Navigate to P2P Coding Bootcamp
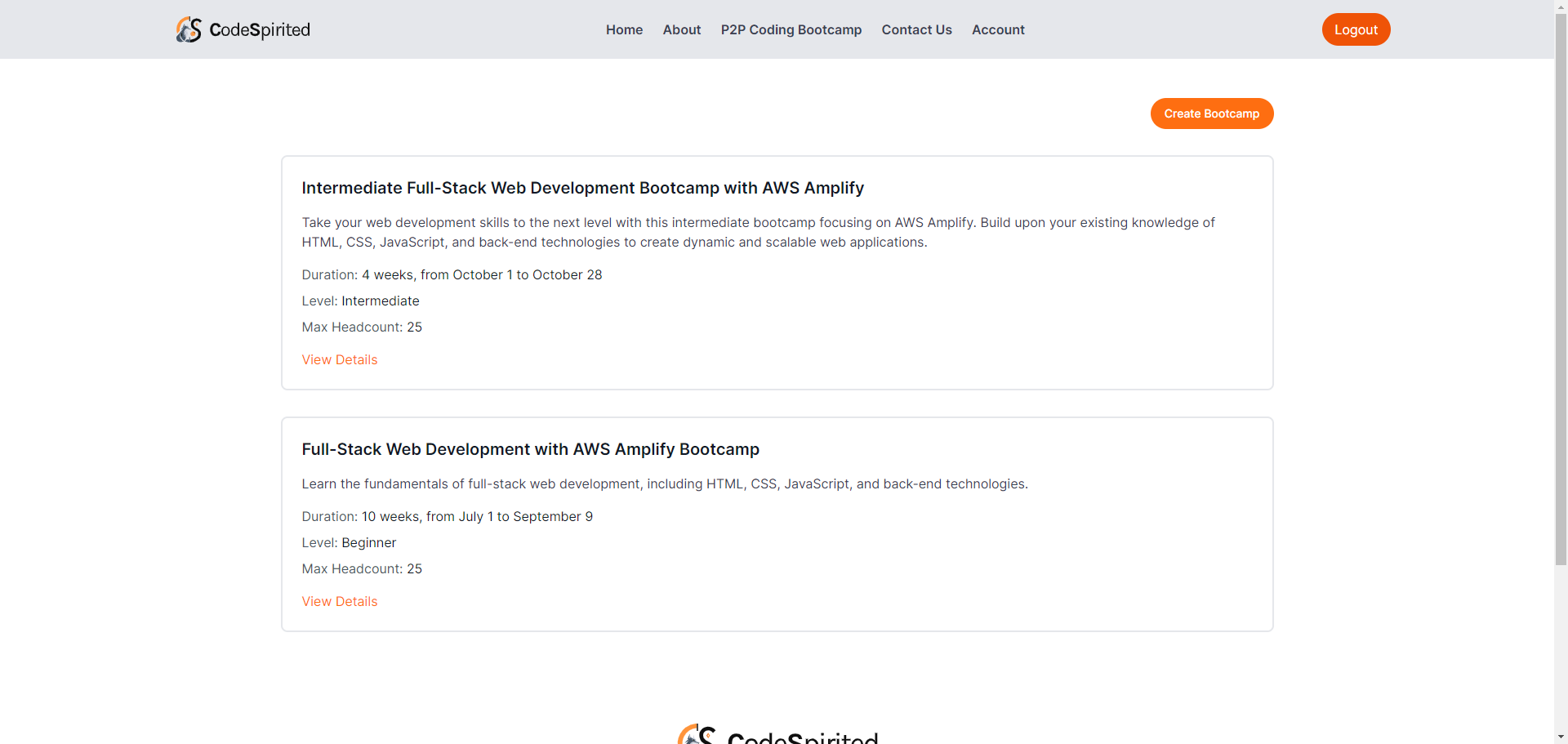 [791, 29]
